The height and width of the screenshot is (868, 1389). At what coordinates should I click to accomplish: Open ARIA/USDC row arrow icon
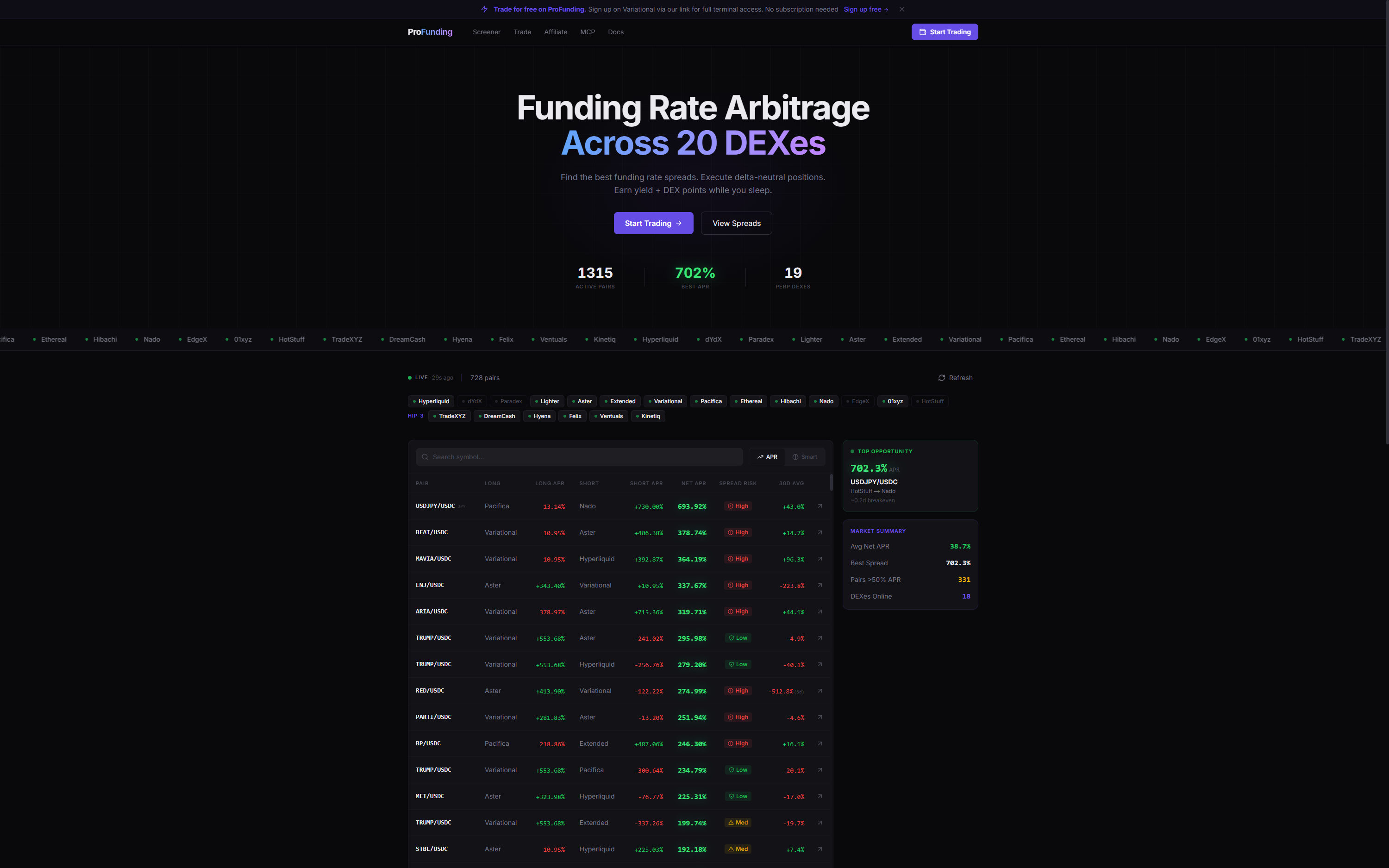[x=820, y=612]
